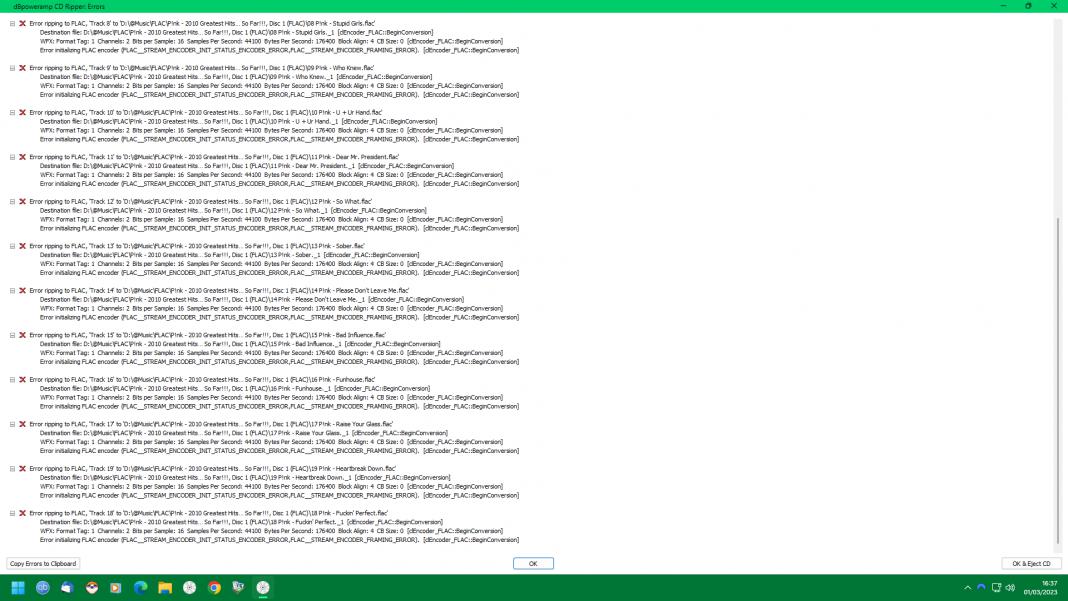Viewport: 1068px width, 601px height.
Task: Click the red X error icon for Track 8
Action: [22, 23]
